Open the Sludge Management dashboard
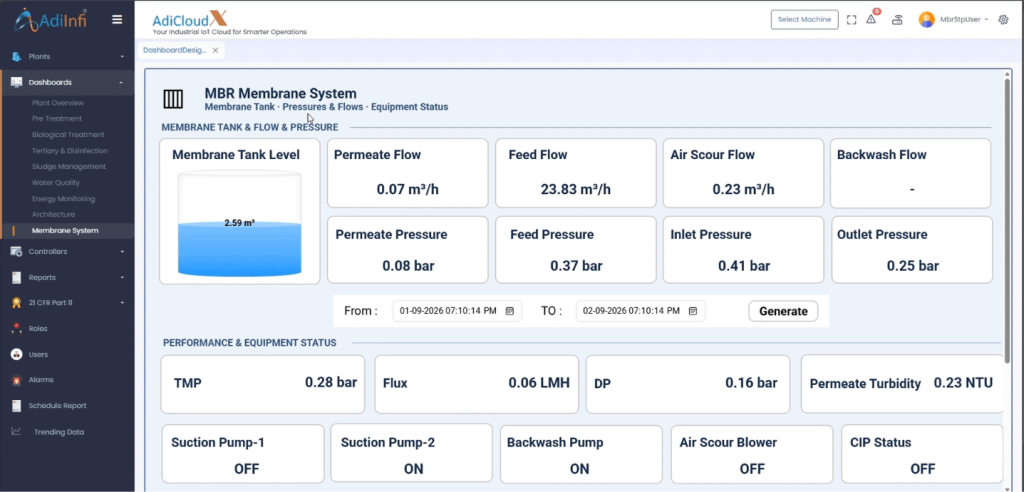Screen dimensions: 1024x492 pos(69,167)
